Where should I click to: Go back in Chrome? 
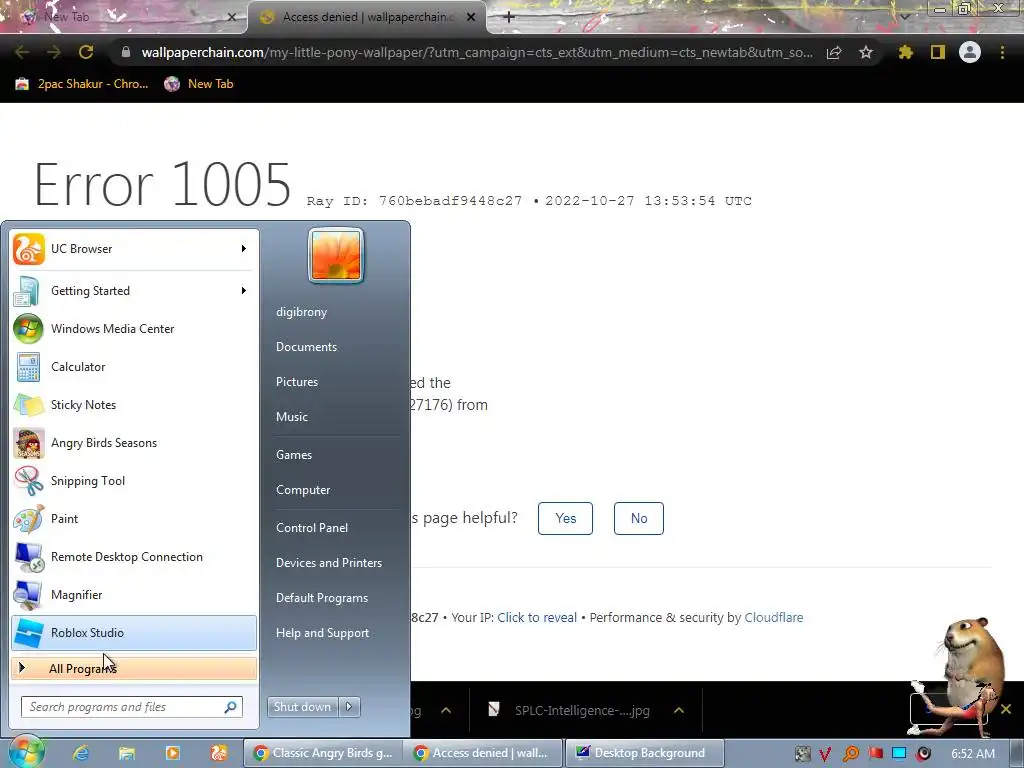(22, 52)
